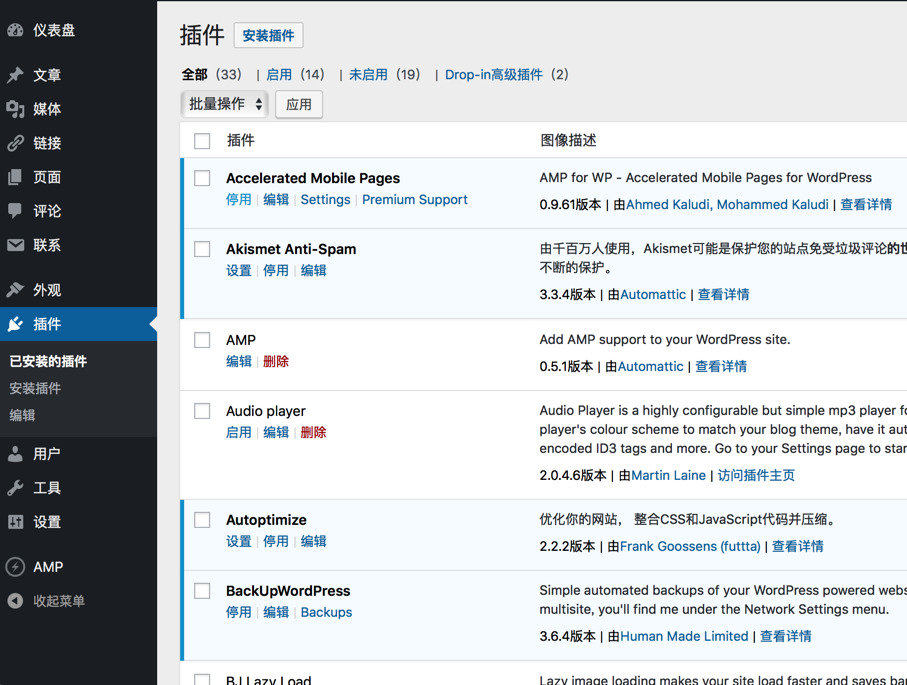The width and height of the screenshot is (907, 685).
Task: Open Media via its sidebar icon
Action: (x=15, y=109)
